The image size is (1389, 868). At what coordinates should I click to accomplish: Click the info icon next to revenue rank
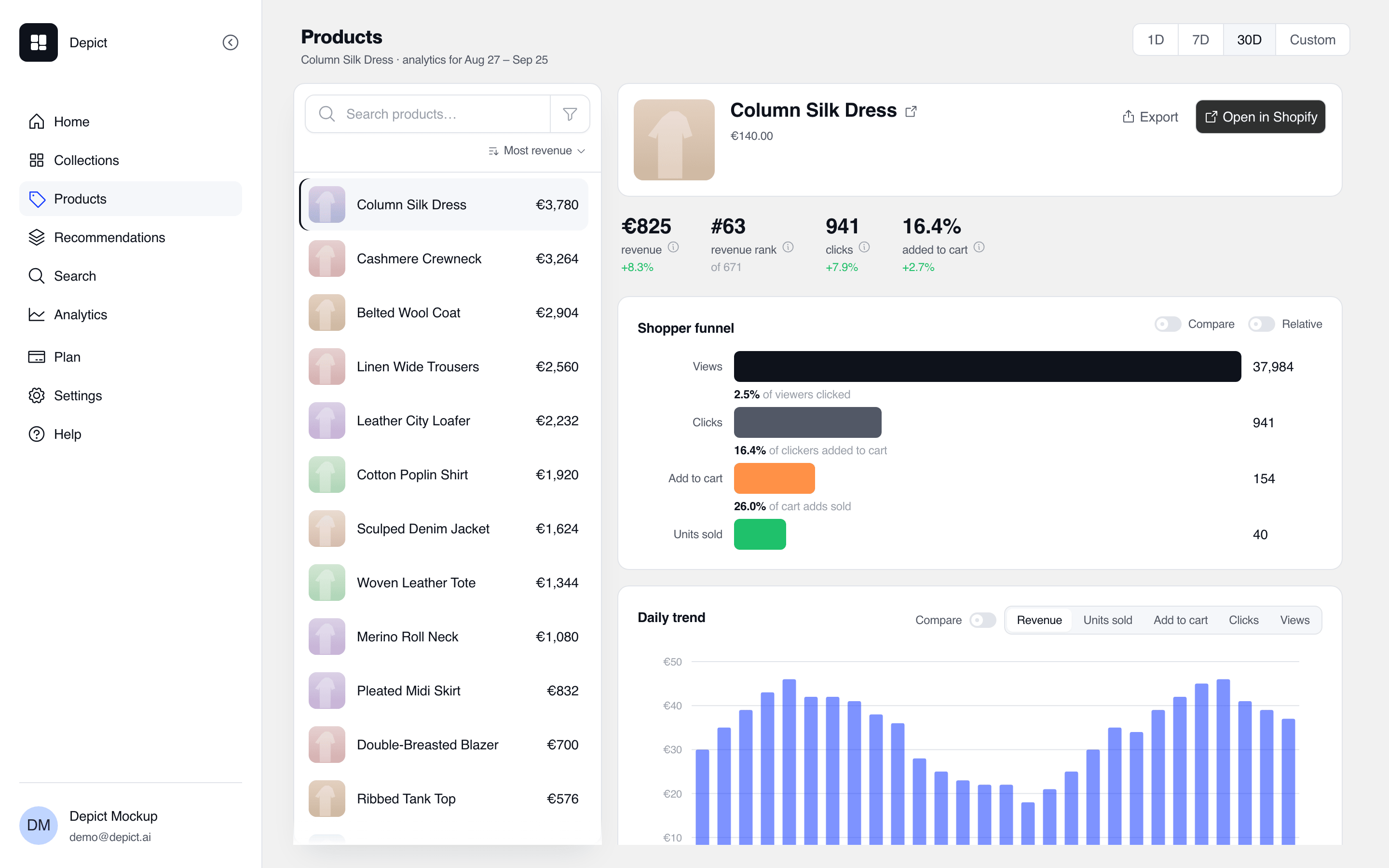pos(788,247)
